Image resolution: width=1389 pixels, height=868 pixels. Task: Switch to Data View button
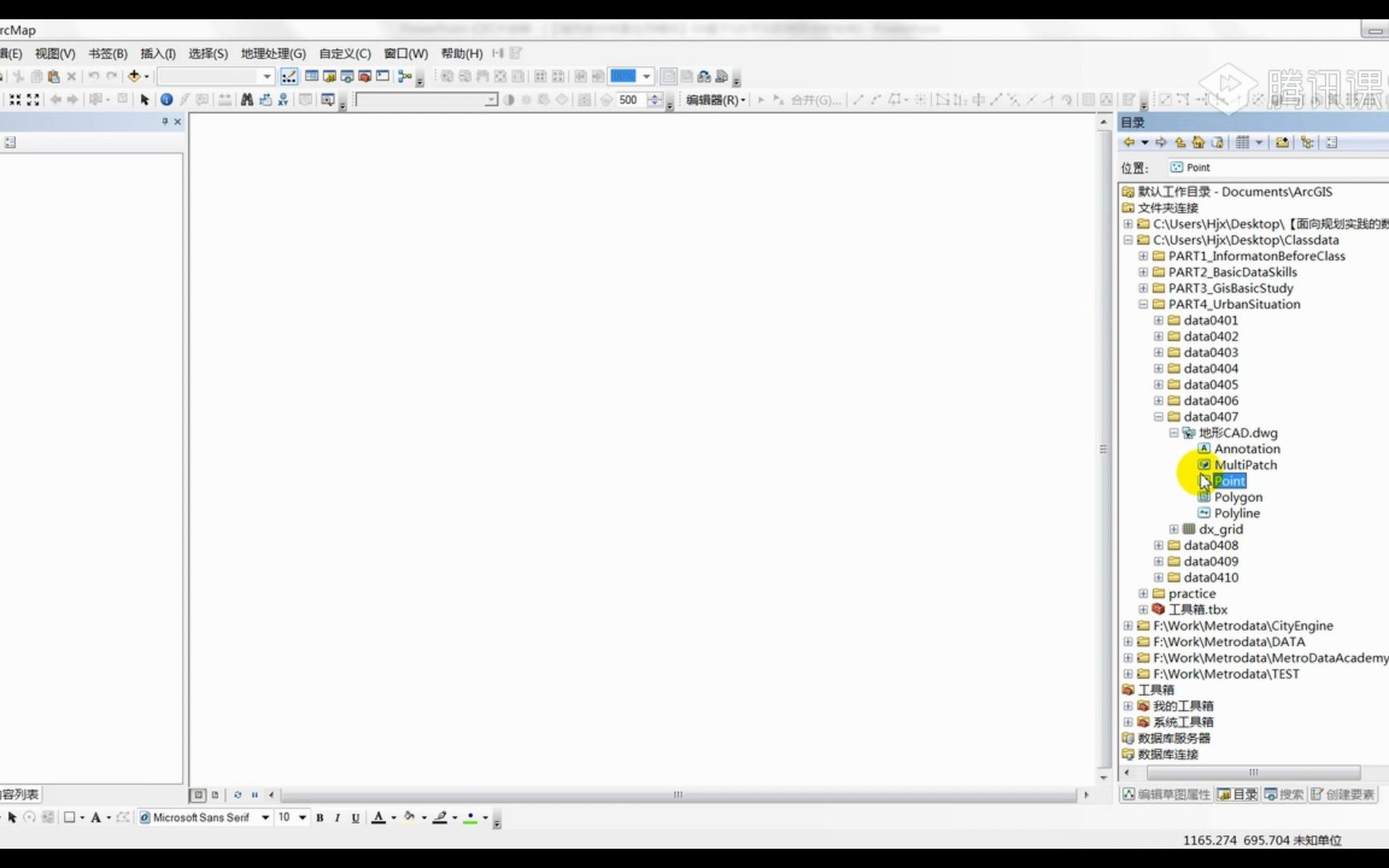click(198, 795)
